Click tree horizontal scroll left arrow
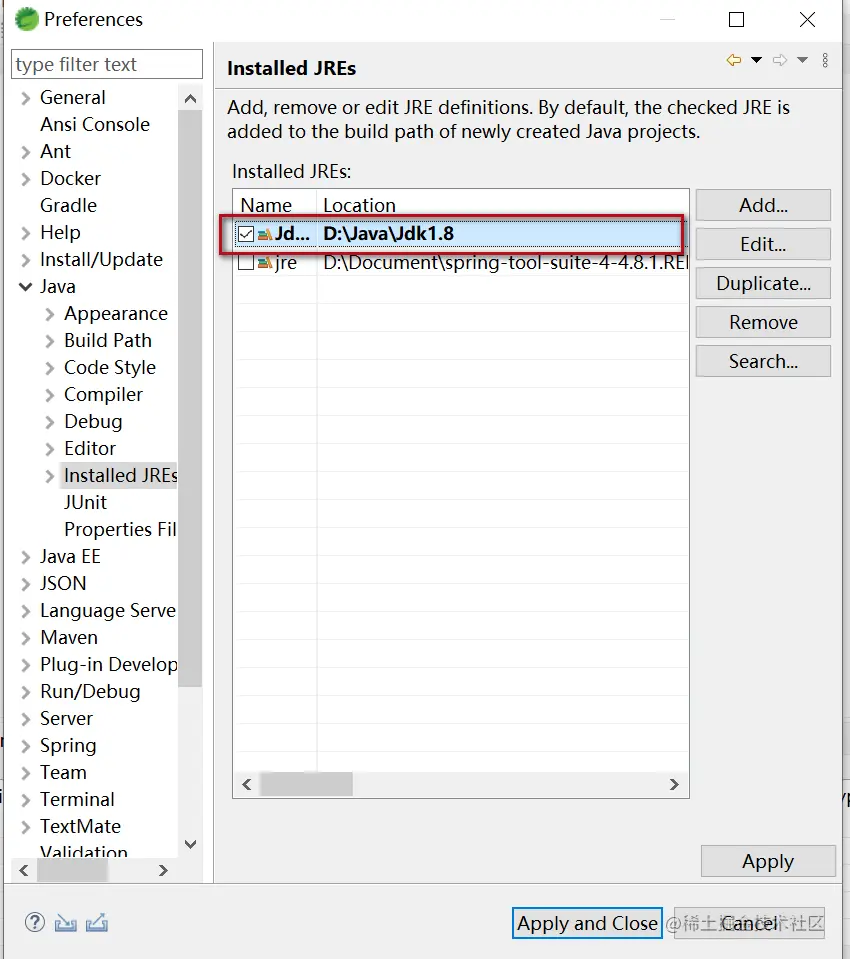 (x=24, y=870)
